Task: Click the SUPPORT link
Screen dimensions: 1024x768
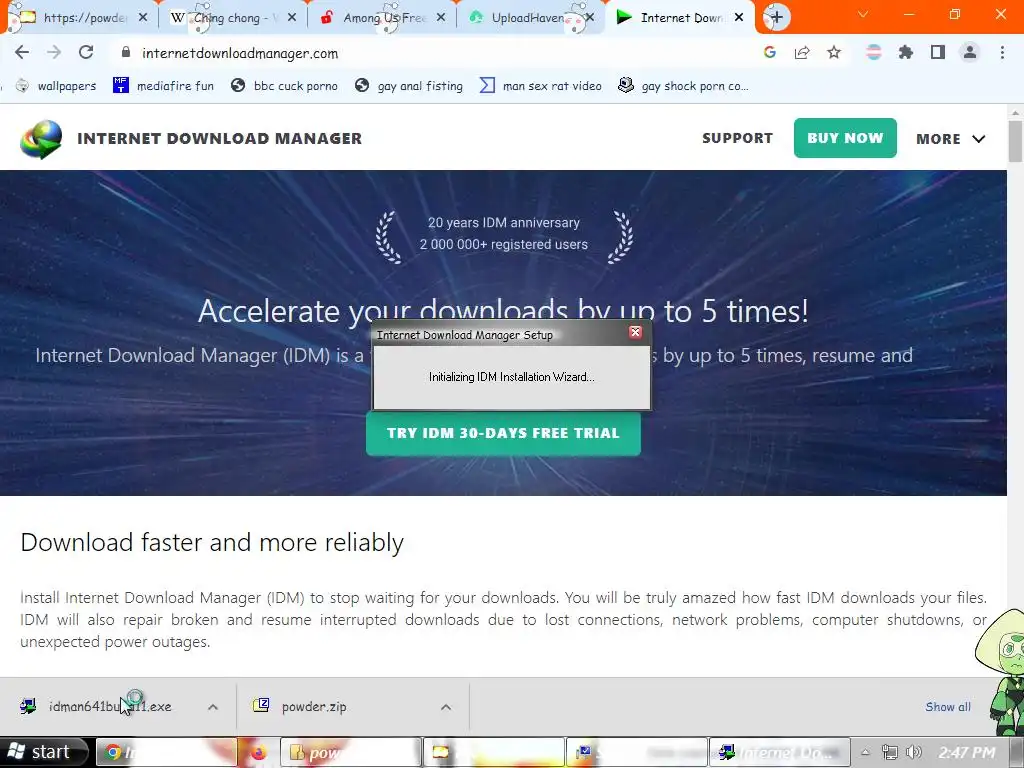Action: 737,138
